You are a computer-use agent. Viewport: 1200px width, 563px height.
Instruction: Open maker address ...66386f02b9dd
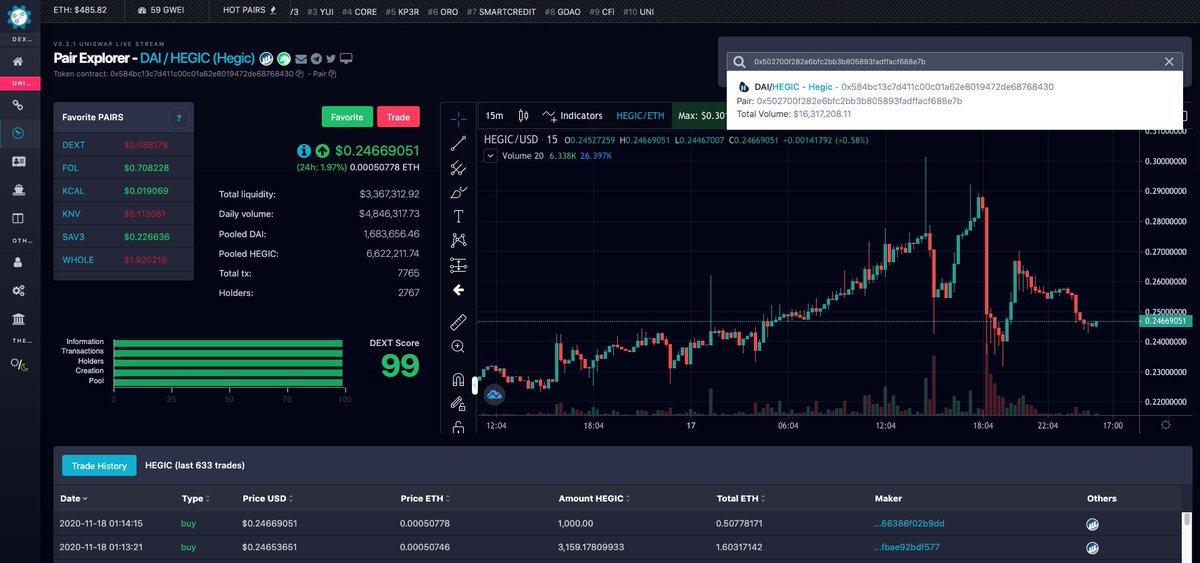tap(909, 523)
